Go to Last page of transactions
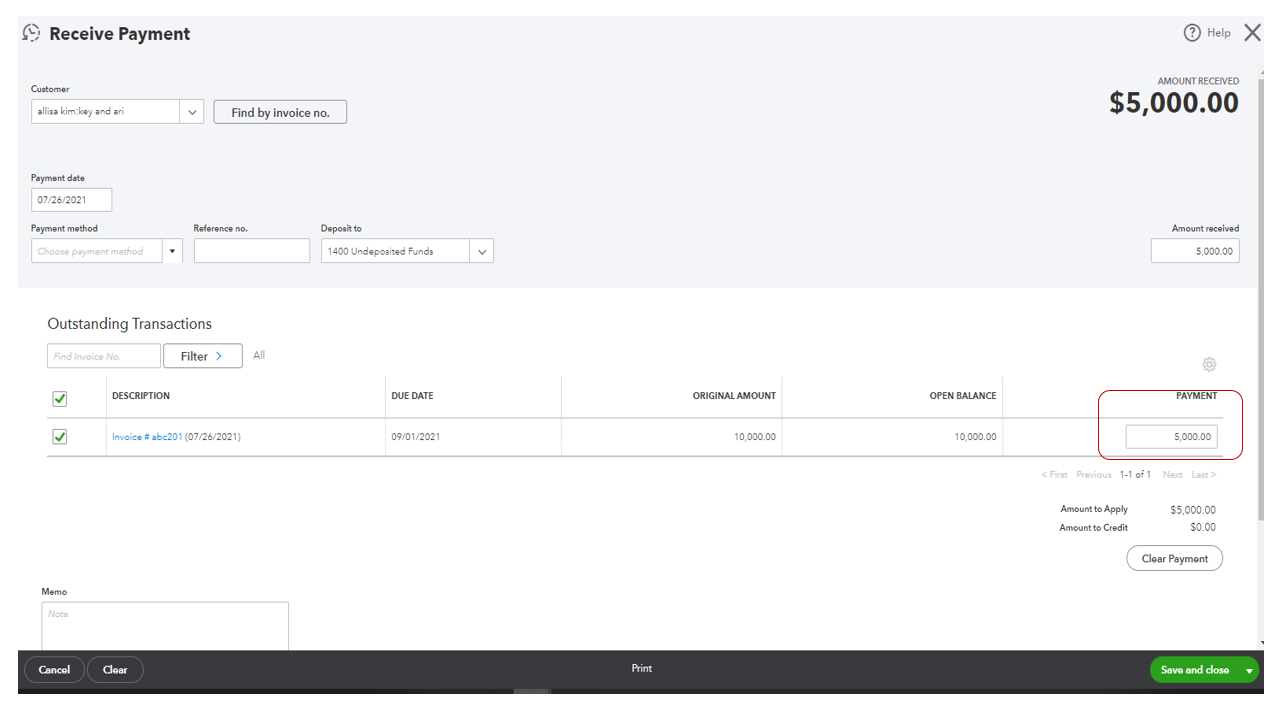Image resolution: width=1280 pixels, height=720 pixels. (x=1204, y=475)
